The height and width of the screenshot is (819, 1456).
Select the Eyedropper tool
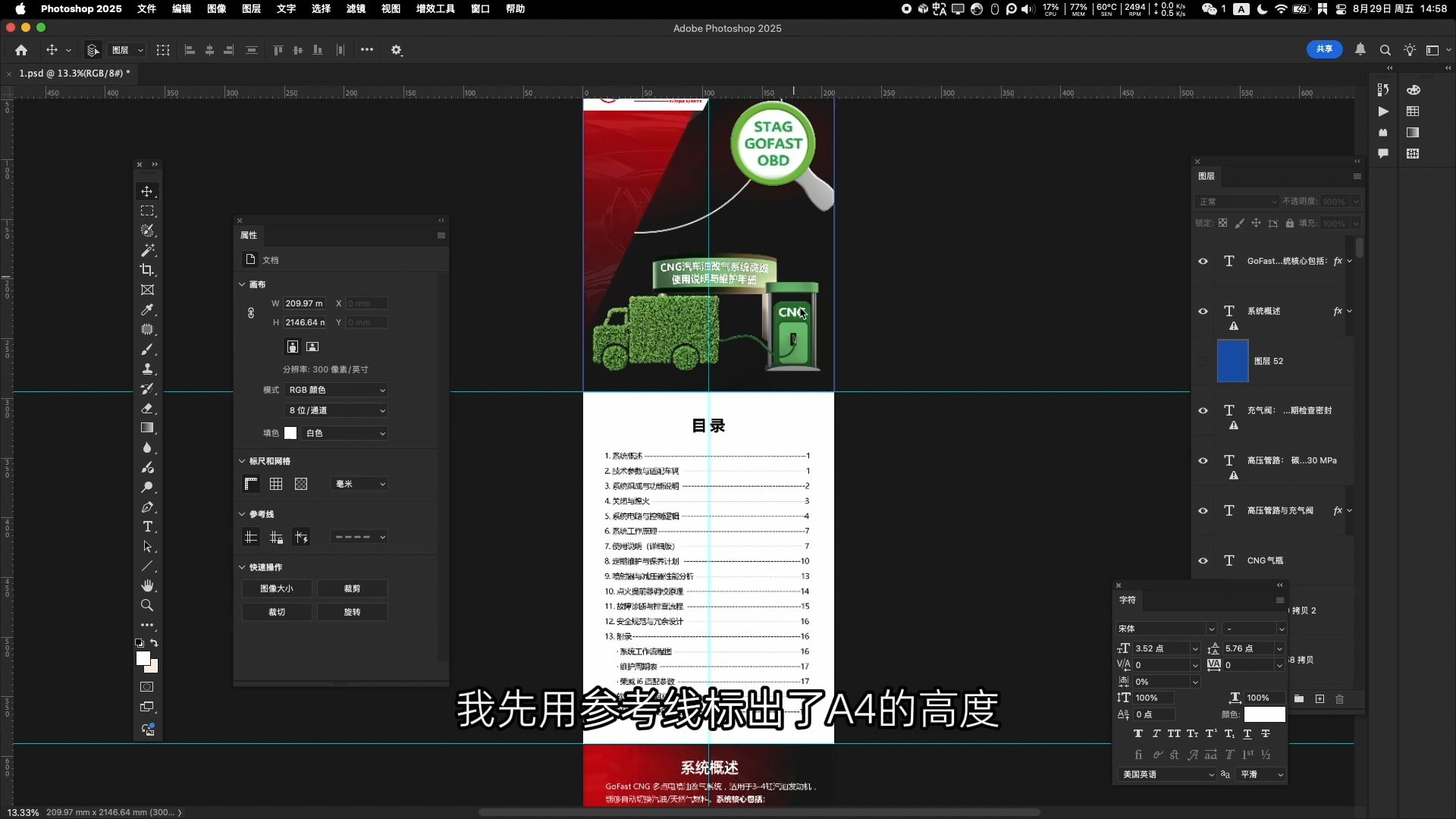point(147,309)
